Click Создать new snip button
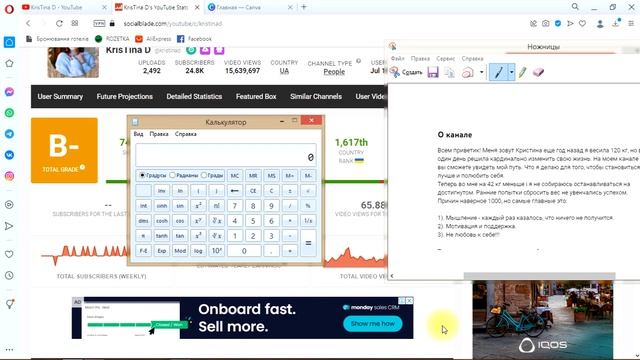The height and width of the screenshot is (360, 640). tap(406, 72)
